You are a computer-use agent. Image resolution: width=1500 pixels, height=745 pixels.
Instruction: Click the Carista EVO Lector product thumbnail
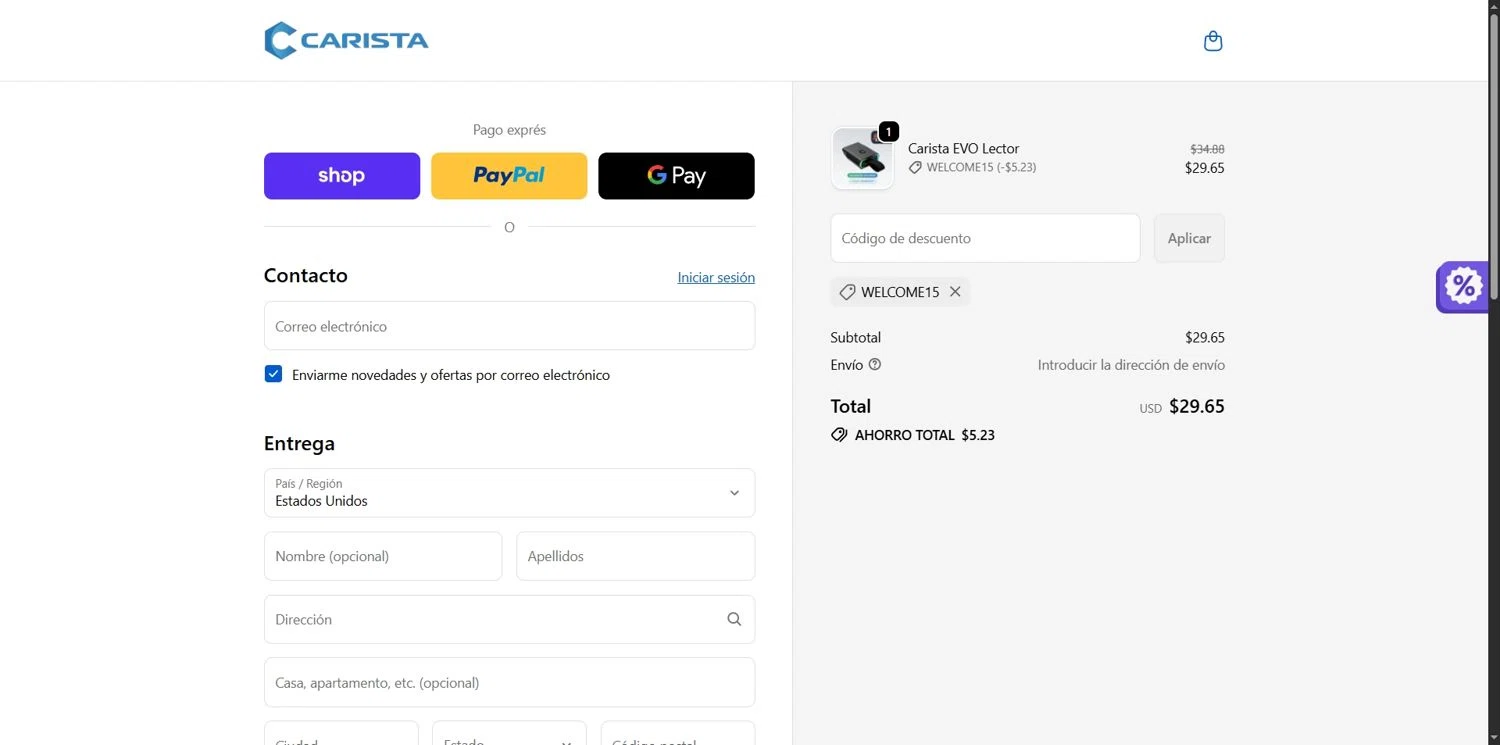[862, 158]
